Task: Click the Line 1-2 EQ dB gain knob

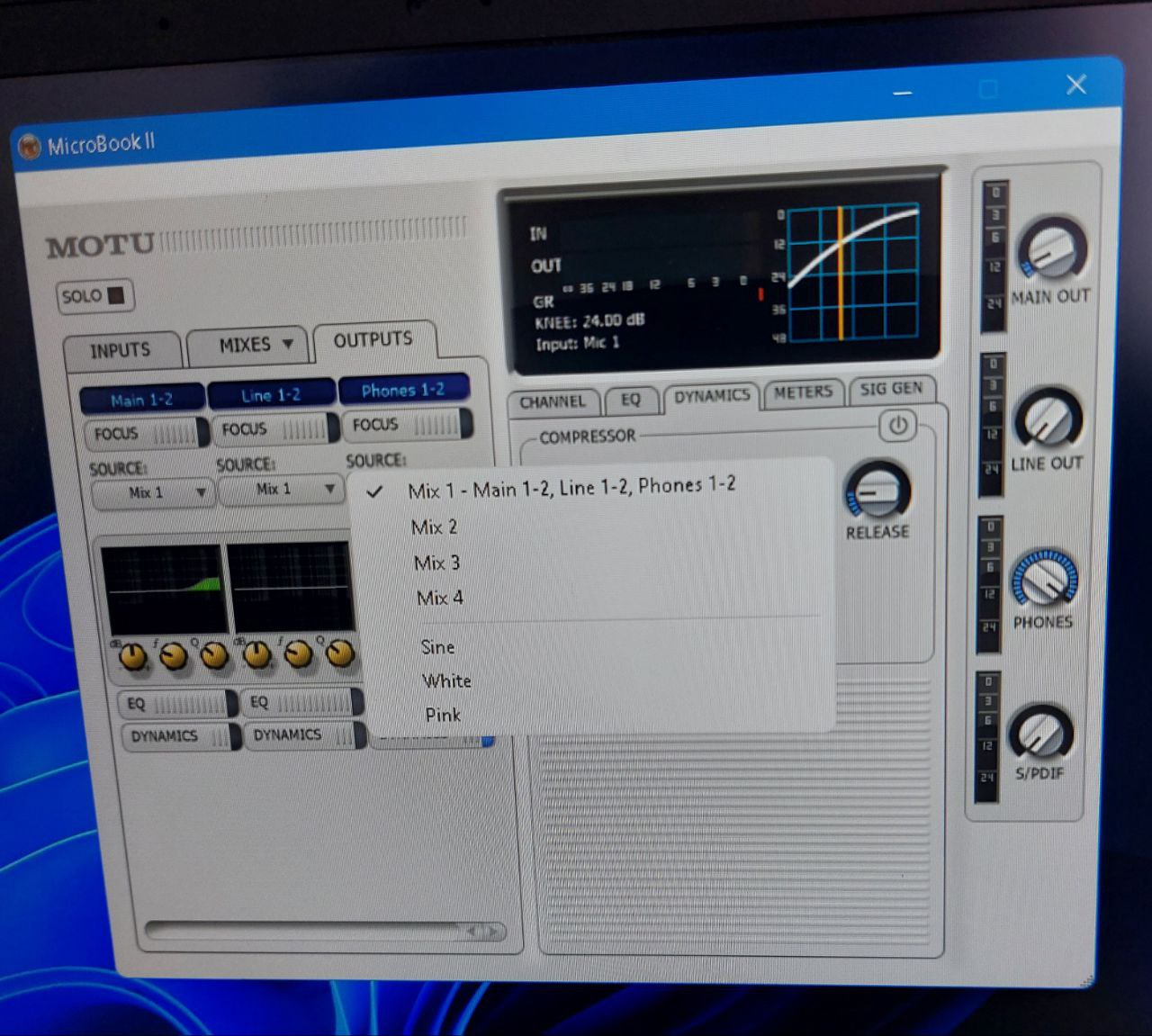Action: [x=257, y=654]
